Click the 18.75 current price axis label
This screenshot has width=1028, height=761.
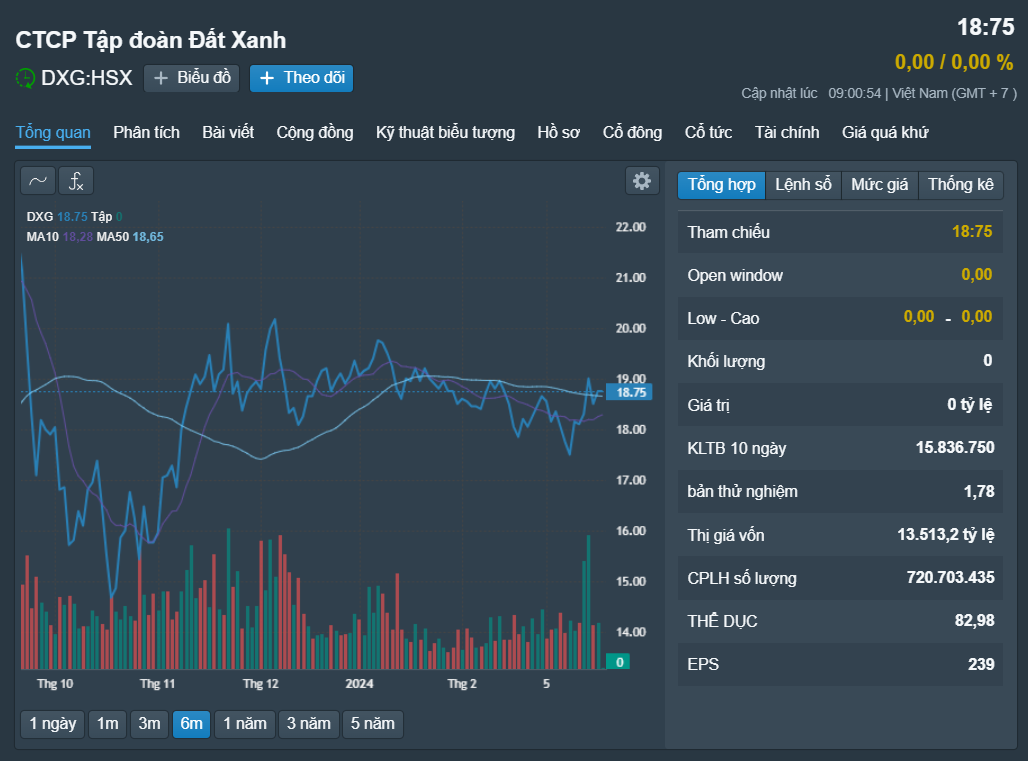(x=630, y=393)
